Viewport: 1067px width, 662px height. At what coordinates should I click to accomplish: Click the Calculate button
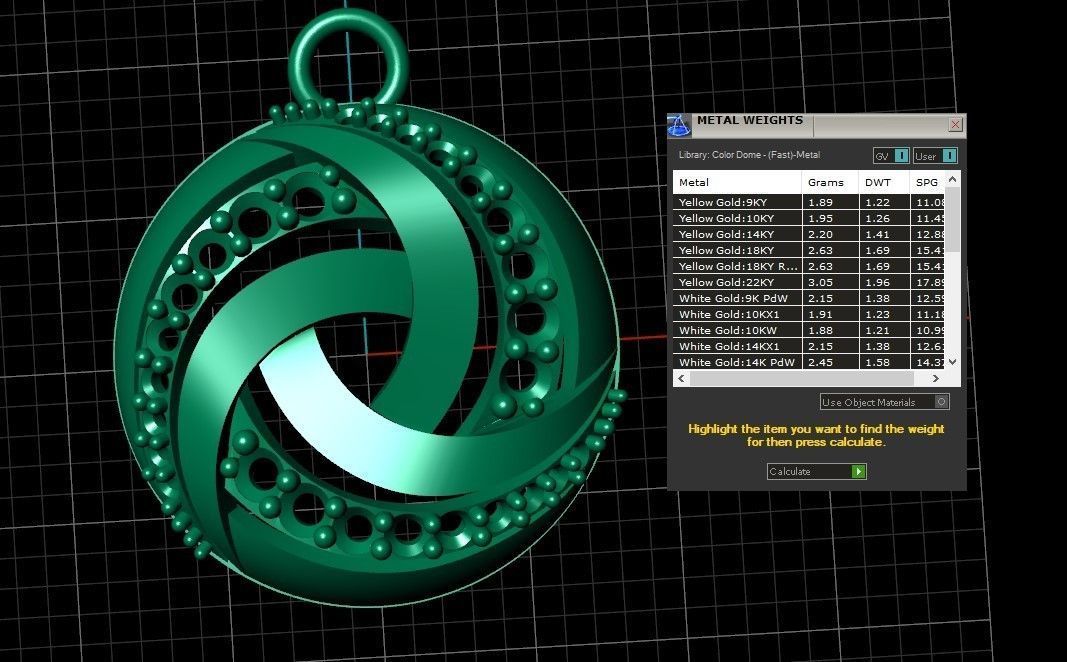[816, 471]
